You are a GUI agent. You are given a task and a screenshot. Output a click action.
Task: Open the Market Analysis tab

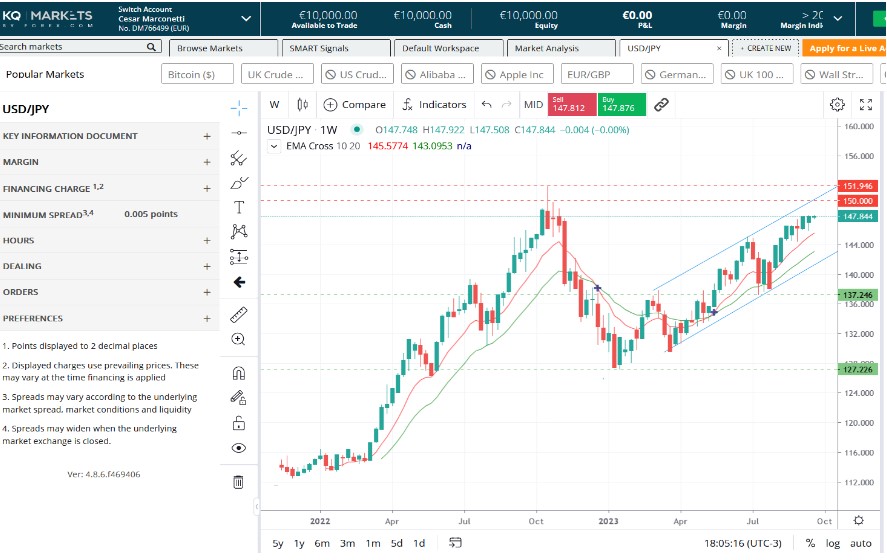(561, 48)
